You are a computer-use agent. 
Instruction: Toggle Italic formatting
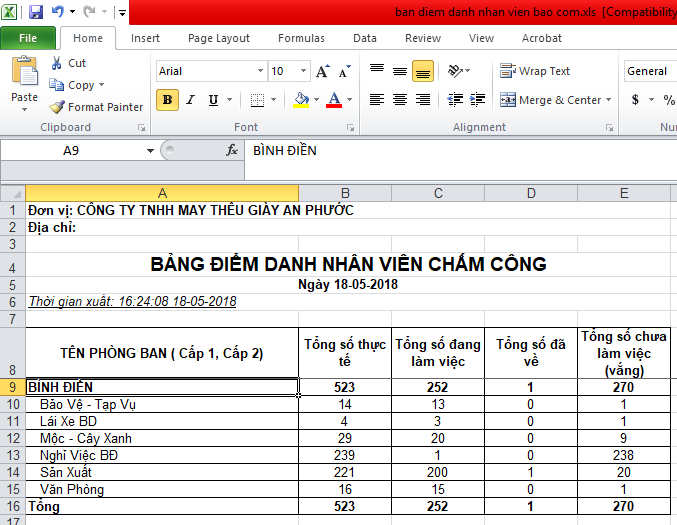click(190, 100)
